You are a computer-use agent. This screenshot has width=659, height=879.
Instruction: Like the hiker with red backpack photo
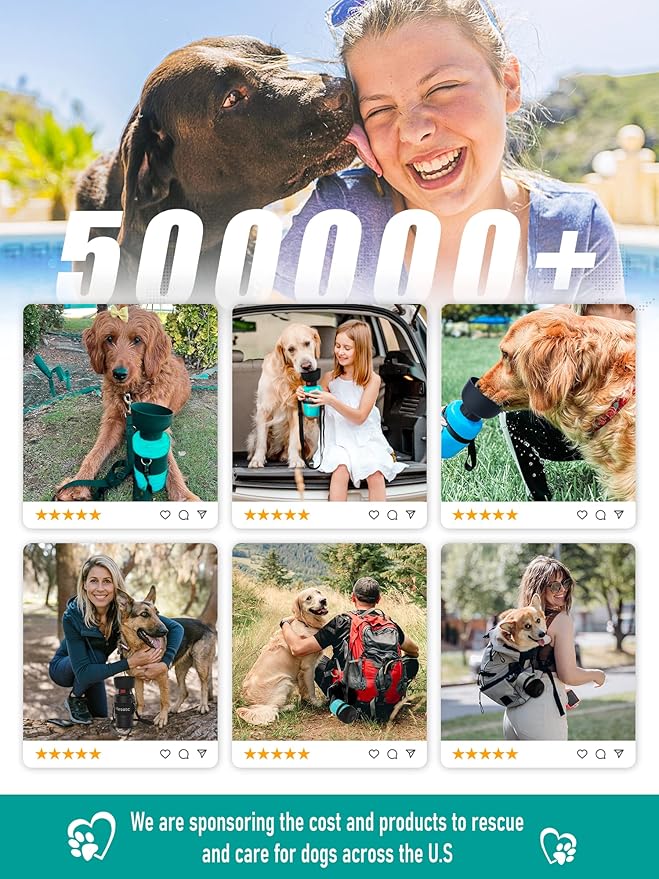(x=374, y=754)
